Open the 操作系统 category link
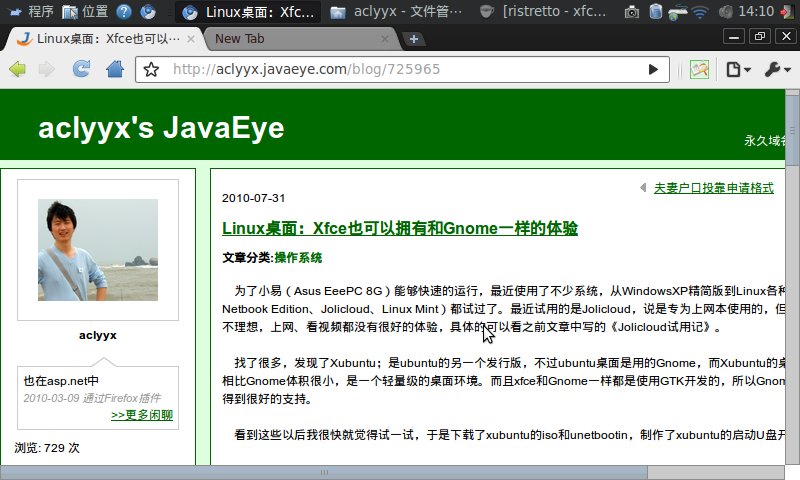The height and width of the screenshot is (480, 800). pos(298,258)
